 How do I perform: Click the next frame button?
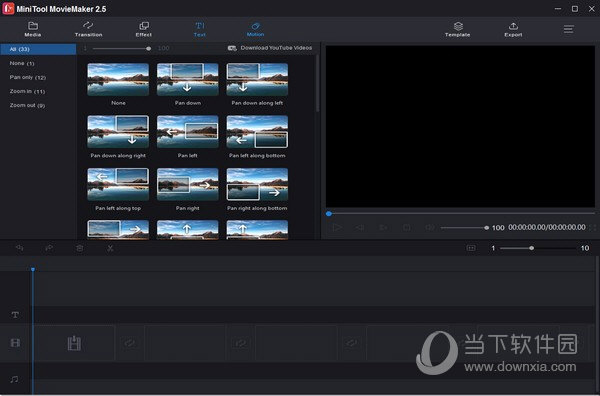coord(383,228)
